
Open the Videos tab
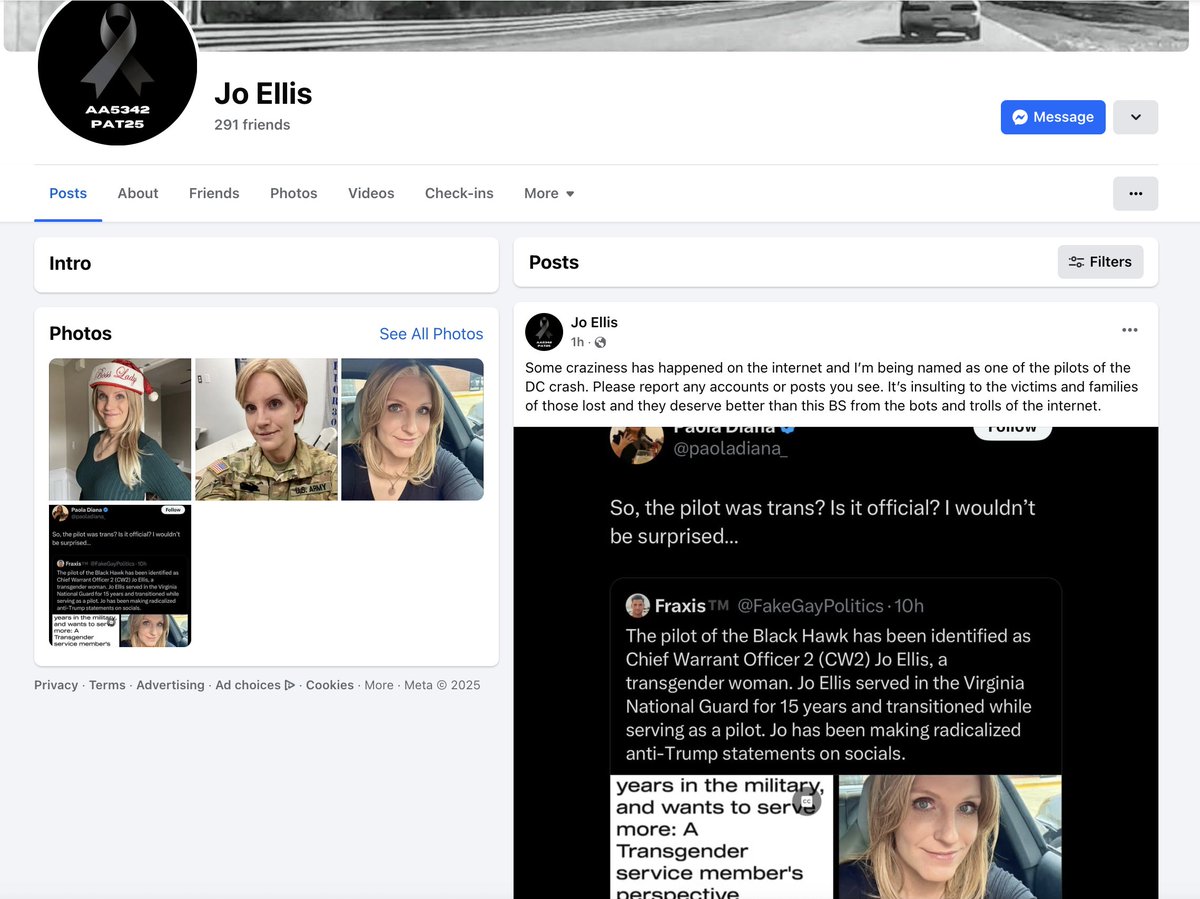[371, 193]
